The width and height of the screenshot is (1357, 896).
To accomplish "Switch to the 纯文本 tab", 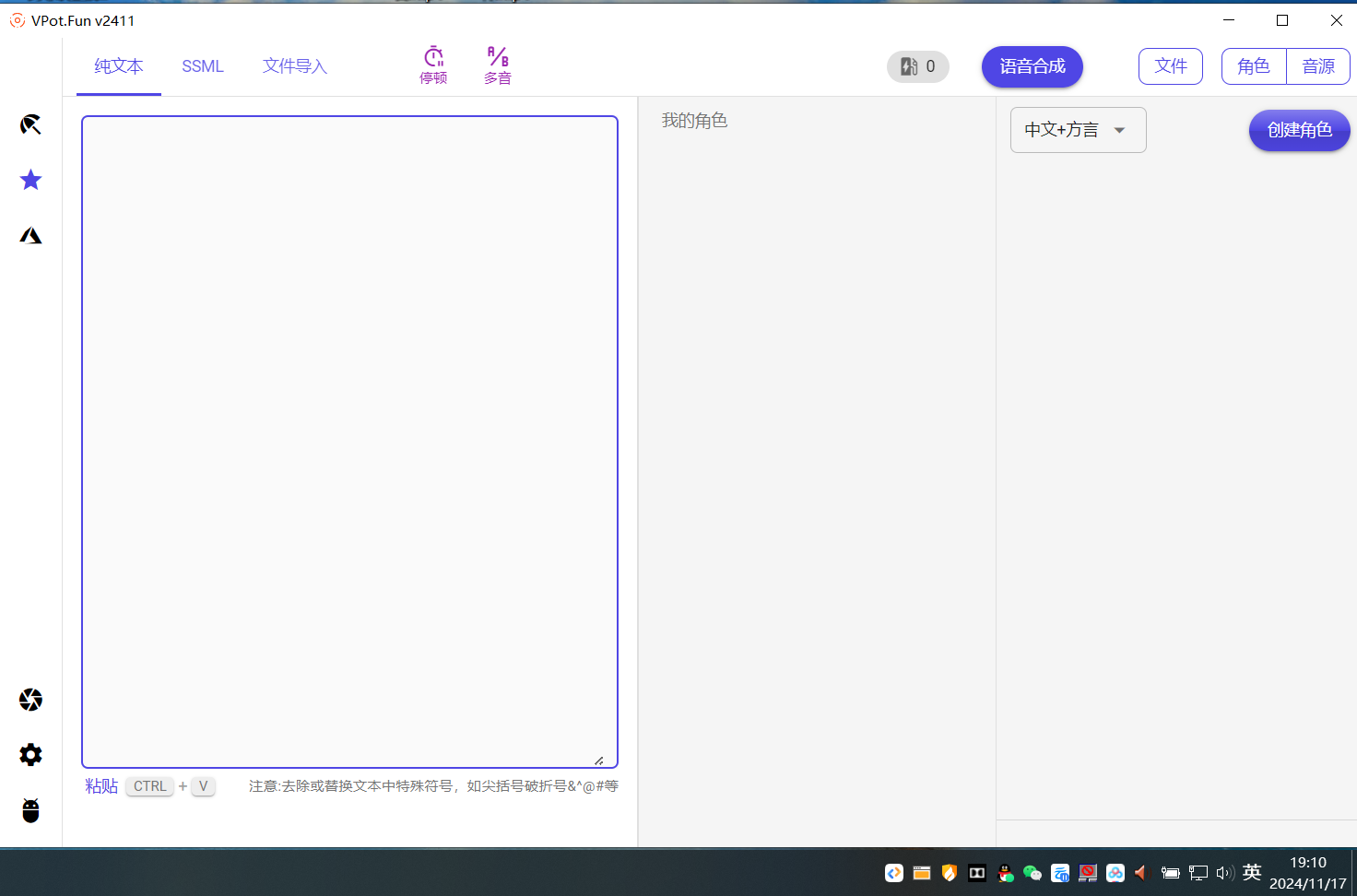I will click(x=119, y=66).
